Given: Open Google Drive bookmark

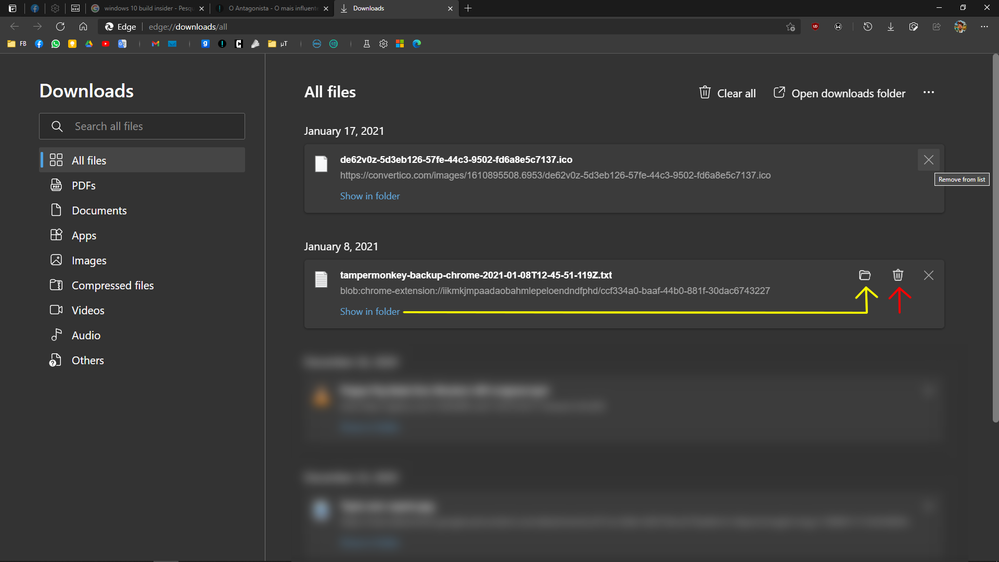Looking at the screenshot, I should click(89, 44).
